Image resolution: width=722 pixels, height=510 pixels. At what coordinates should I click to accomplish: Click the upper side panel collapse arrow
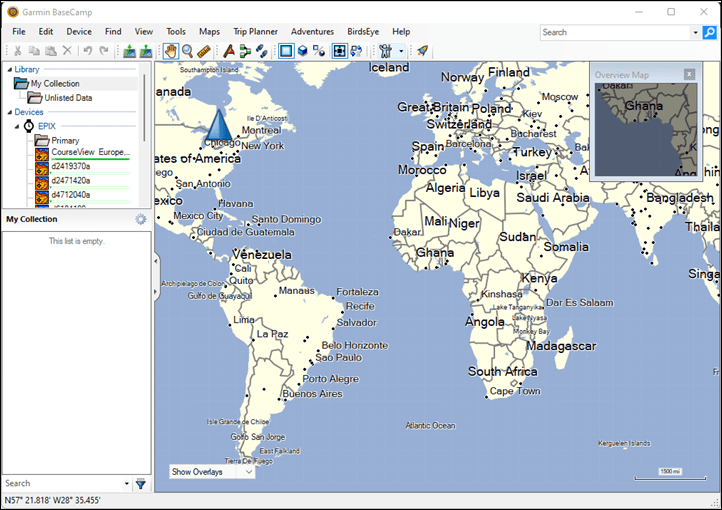pos(156,261)
